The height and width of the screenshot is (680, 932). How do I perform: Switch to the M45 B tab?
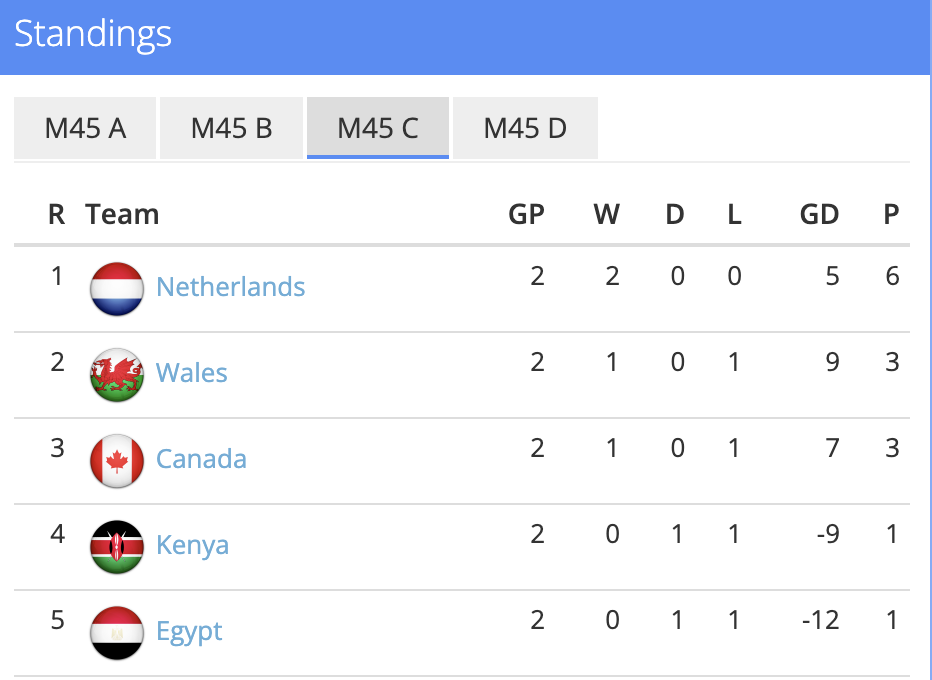click(x=231, y=128)
